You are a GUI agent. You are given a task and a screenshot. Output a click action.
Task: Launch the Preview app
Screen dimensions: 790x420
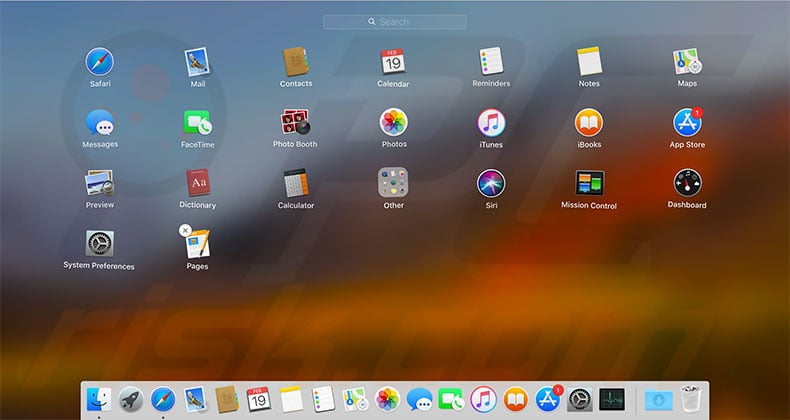tap(100, 183)
